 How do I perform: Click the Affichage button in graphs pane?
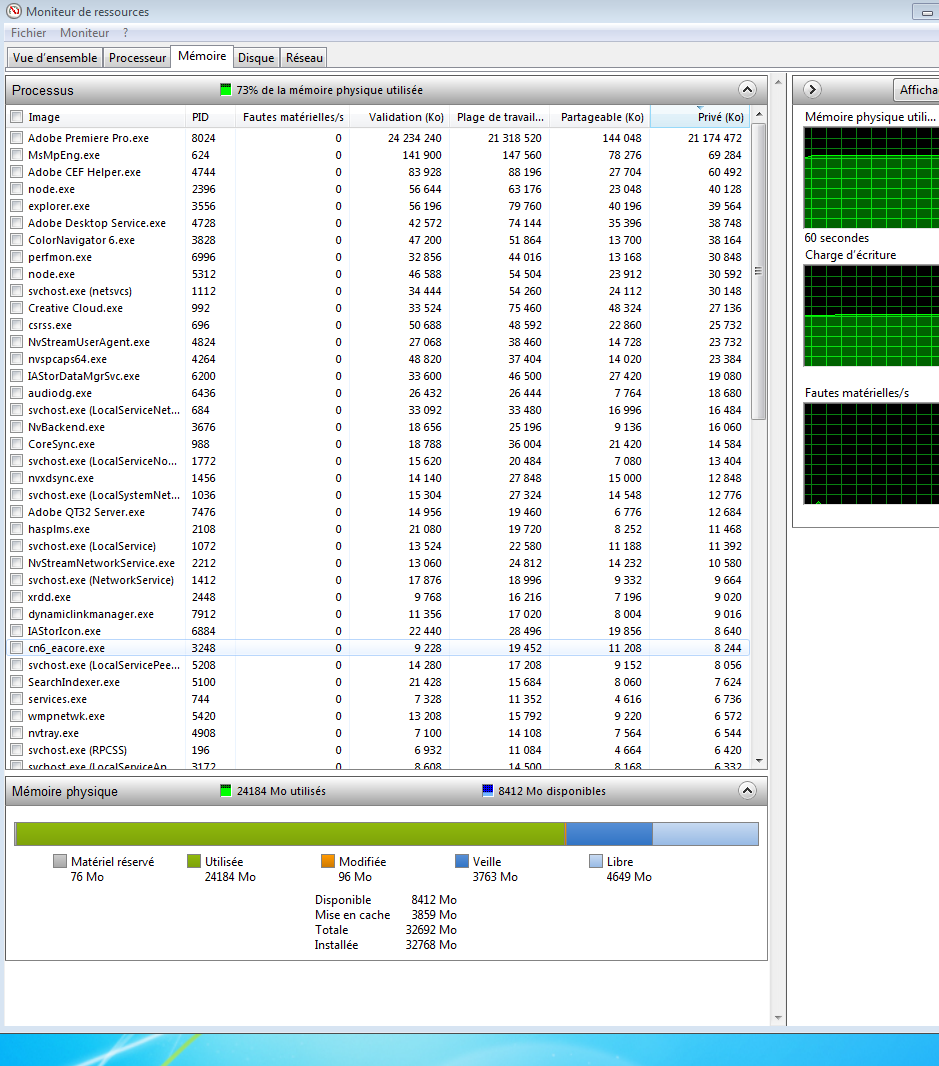click(x=917, y=90)
